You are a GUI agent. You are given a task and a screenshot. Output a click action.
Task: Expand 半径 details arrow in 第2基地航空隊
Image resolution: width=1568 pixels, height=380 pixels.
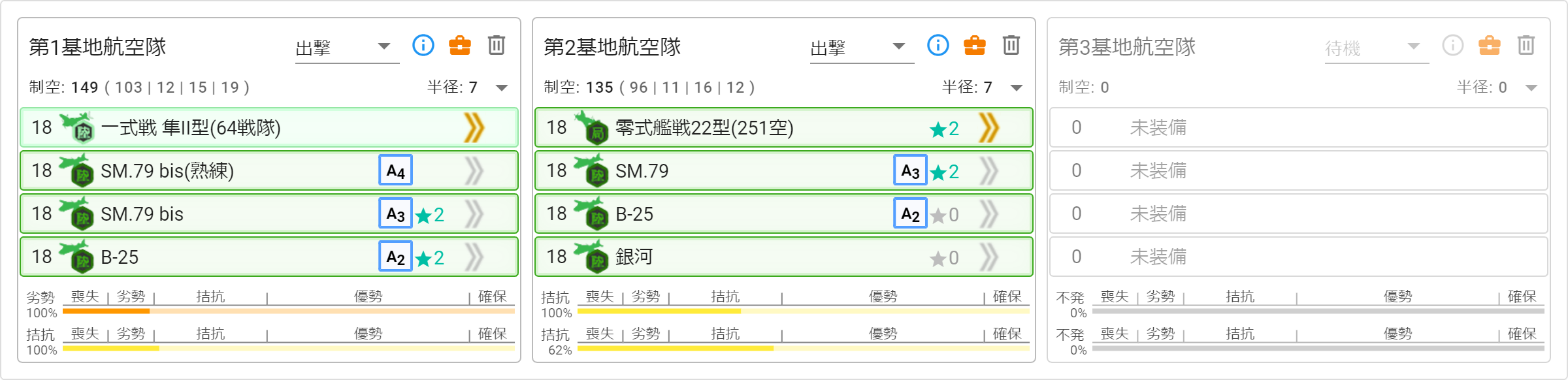[1017, 87]
